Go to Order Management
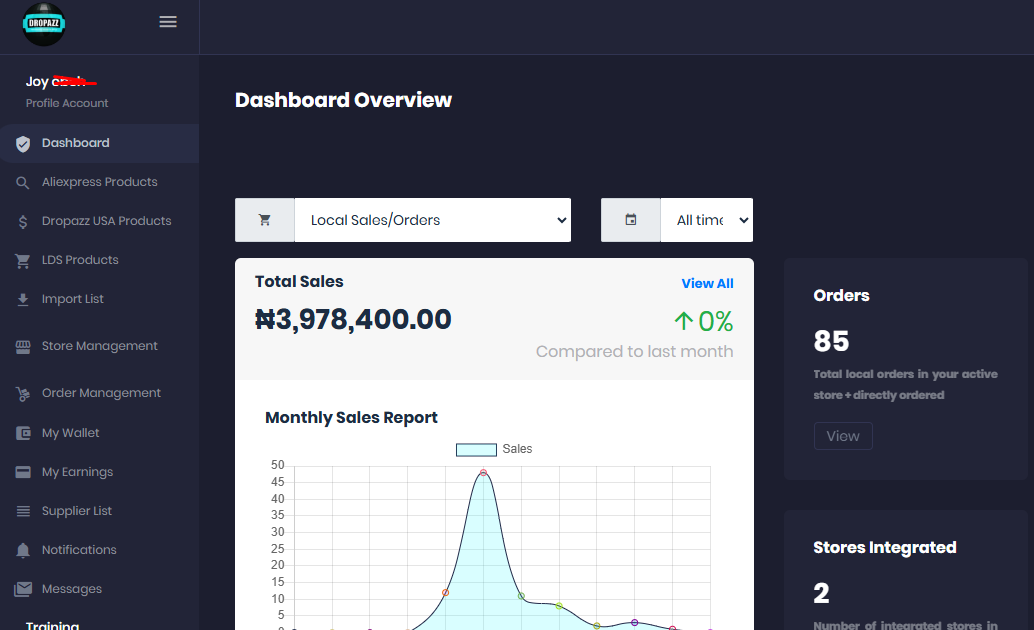Viewport: 1034px width, 630px height. pyautogui.click(x=101, y=393)
